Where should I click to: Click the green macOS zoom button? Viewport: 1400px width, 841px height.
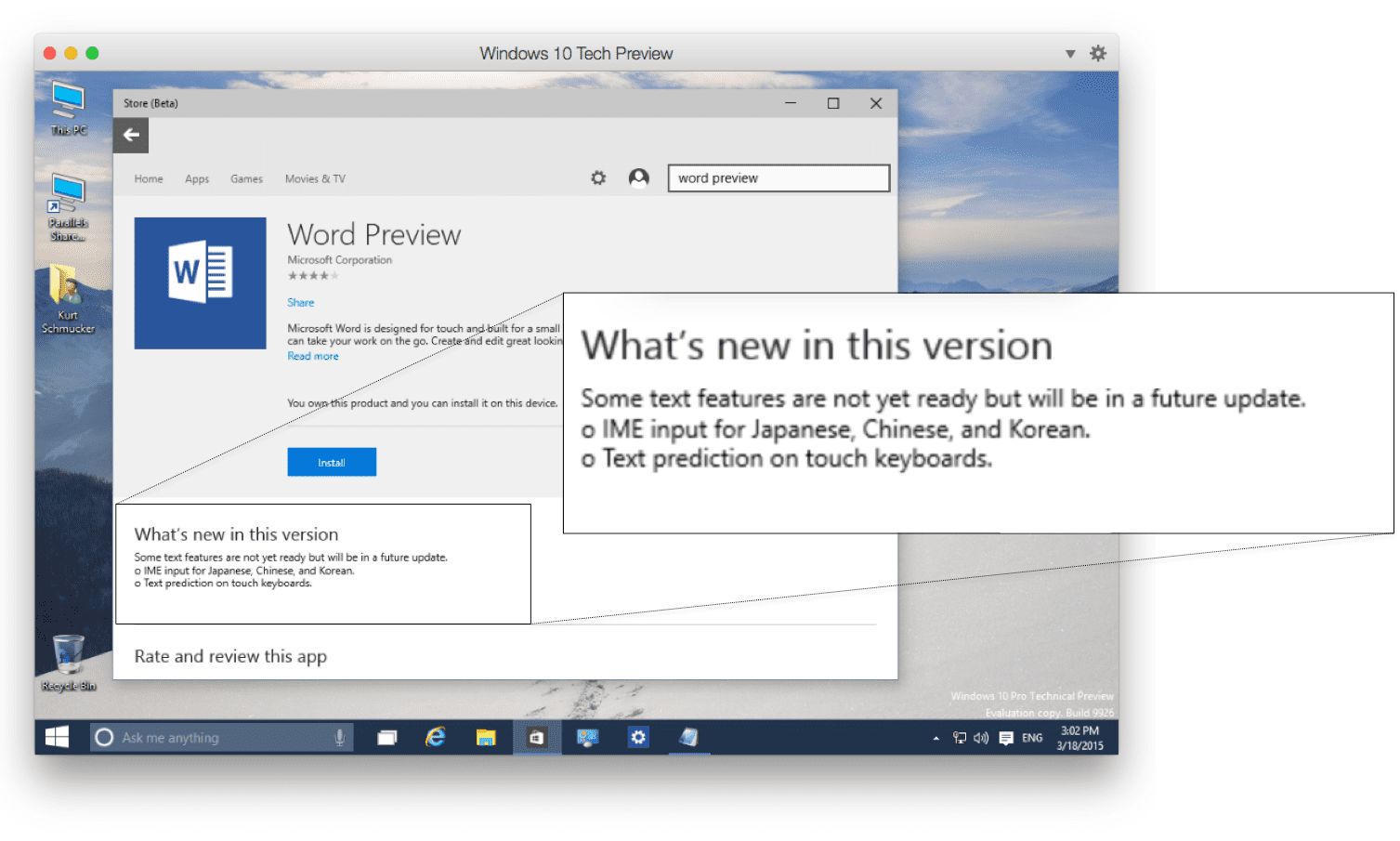coord(92,53)
